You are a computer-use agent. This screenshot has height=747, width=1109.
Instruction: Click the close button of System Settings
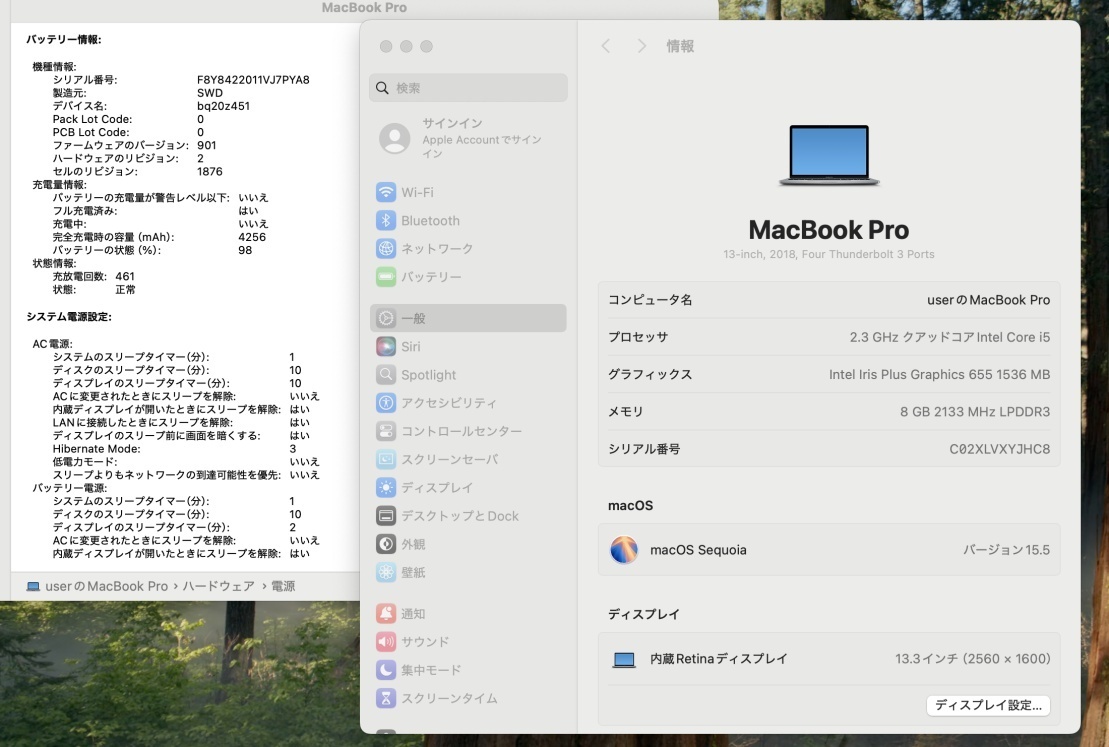pos(385,46)
